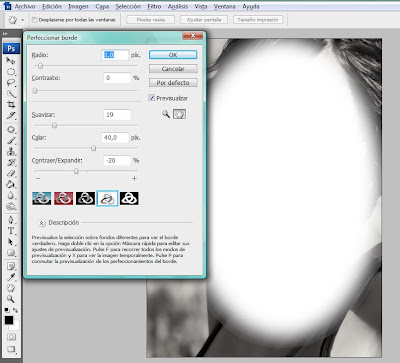This screenshot has width=400, height=363.
Task: Pick the dialog's Hand tool
Action: (179, 114)
